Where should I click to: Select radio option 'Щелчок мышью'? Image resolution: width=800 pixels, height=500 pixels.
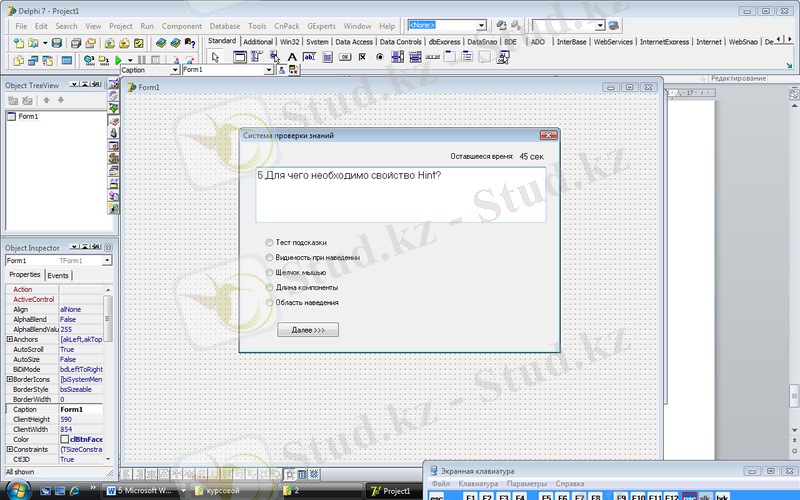click(269, 272)
